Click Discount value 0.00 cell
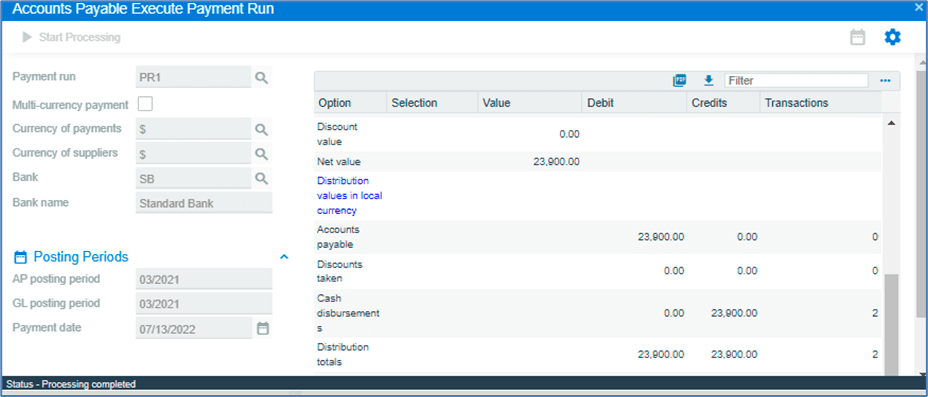Viewport: 928px width, 397px height. (x=569, y=134)
